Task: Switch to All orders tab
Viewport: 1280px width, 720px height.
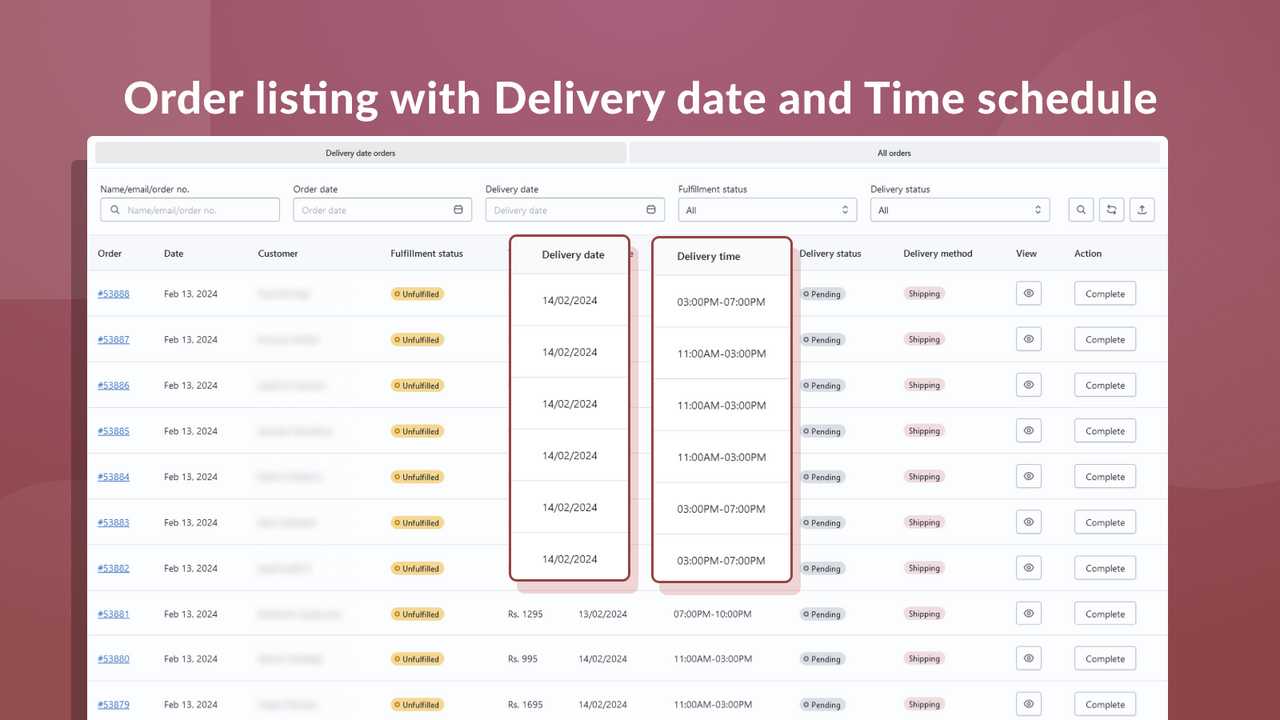Action: click(x=894, y=153)
